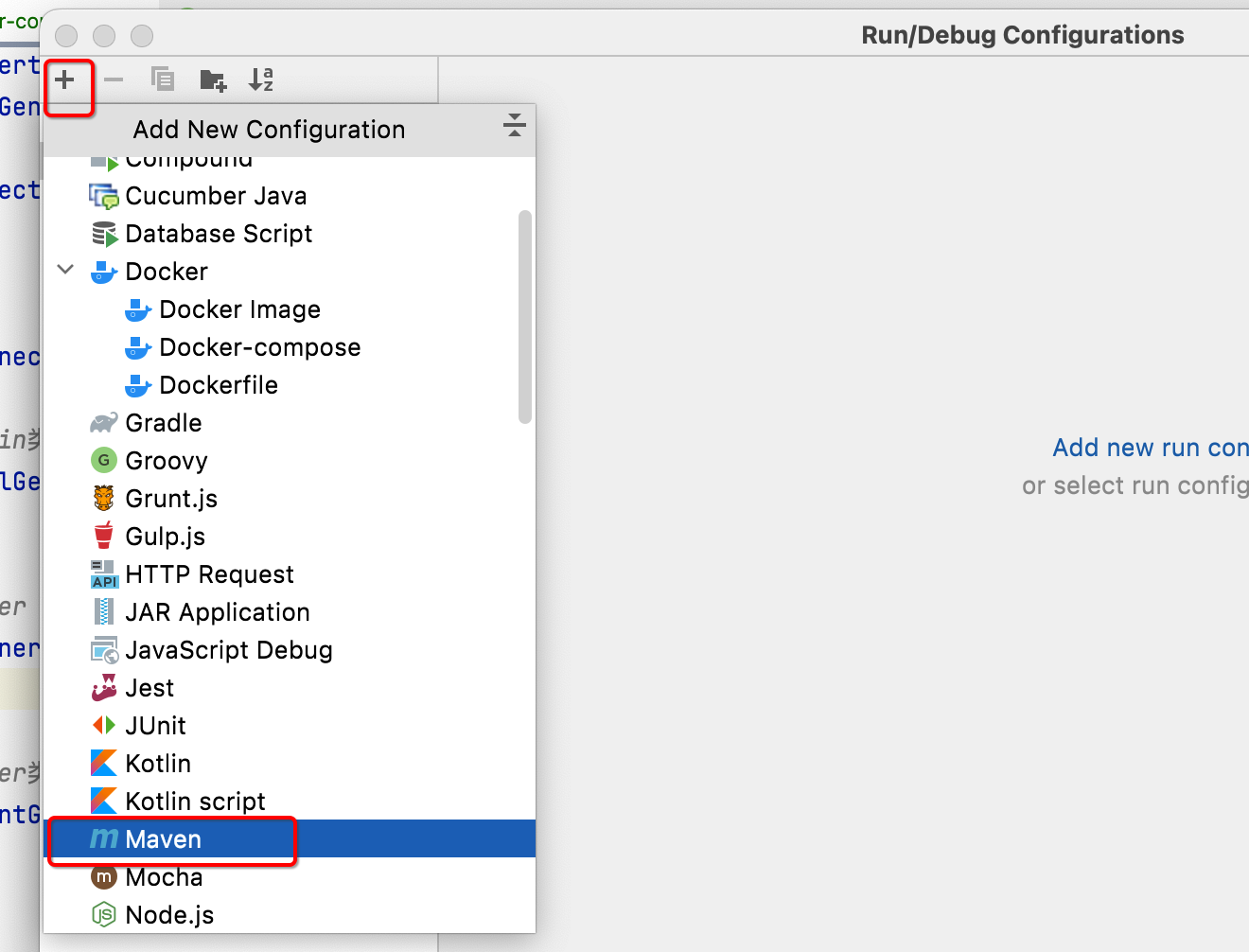1249x952 pixels.
Task: Click the Cucumber Java icon
Action: [104, 196]
